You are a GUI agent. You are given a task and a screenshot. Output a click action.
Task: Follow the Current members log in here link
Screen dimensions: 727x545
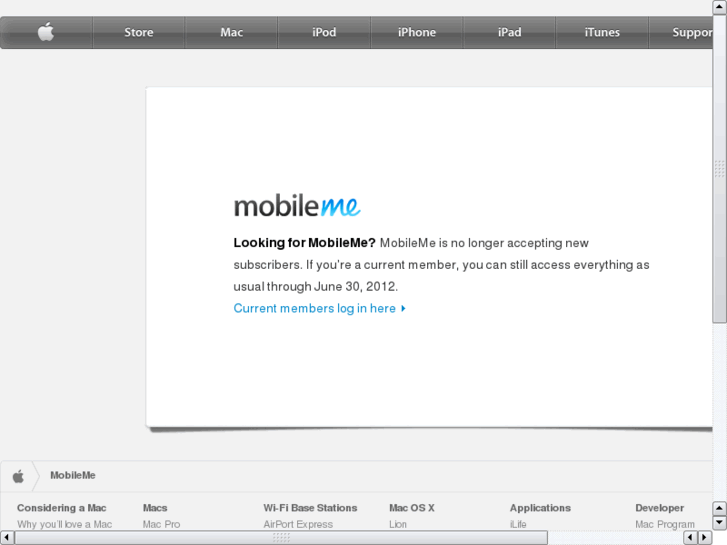[315, 308]
